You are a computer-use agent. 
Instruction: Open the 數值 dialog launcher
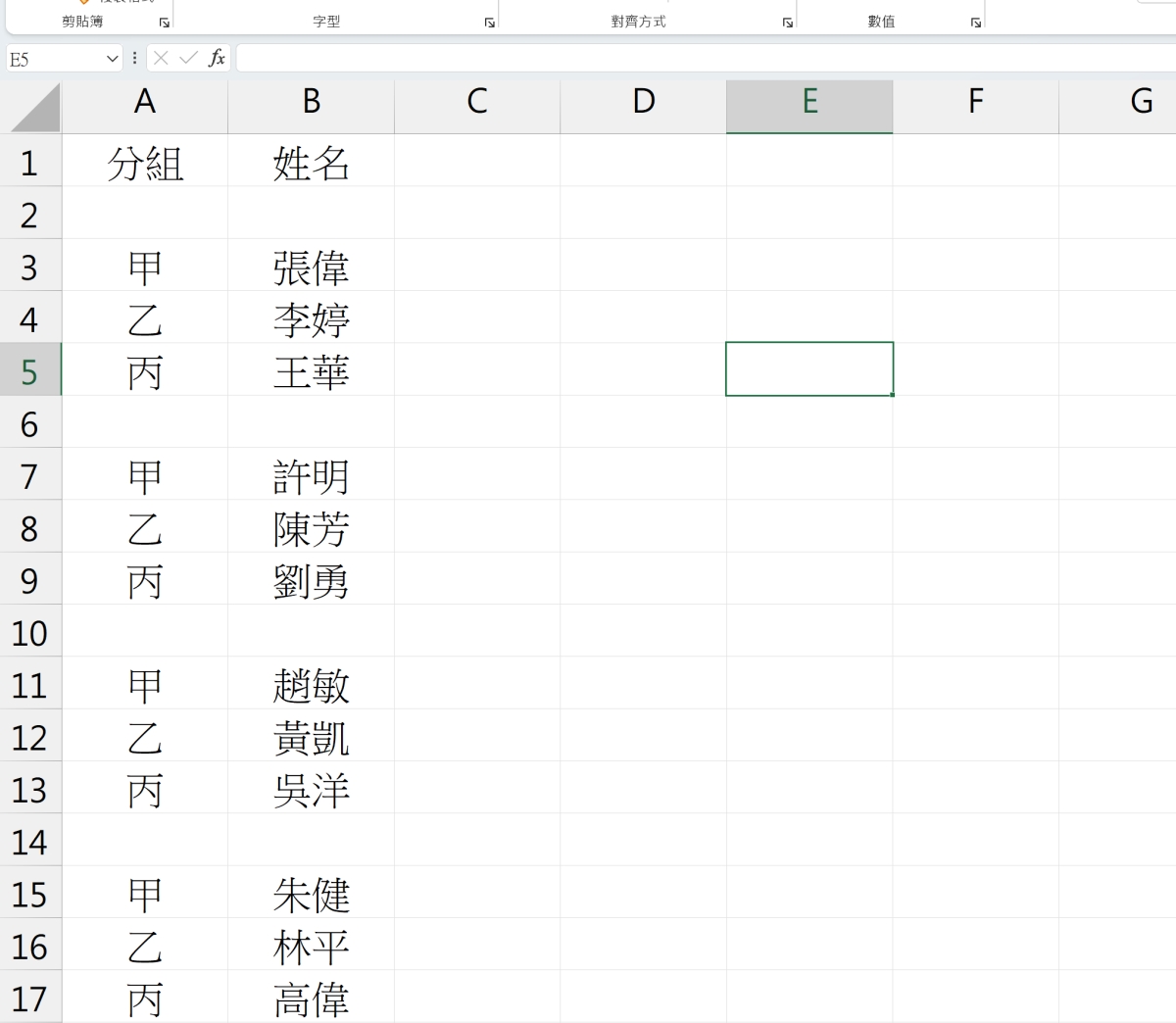[976, 23]
